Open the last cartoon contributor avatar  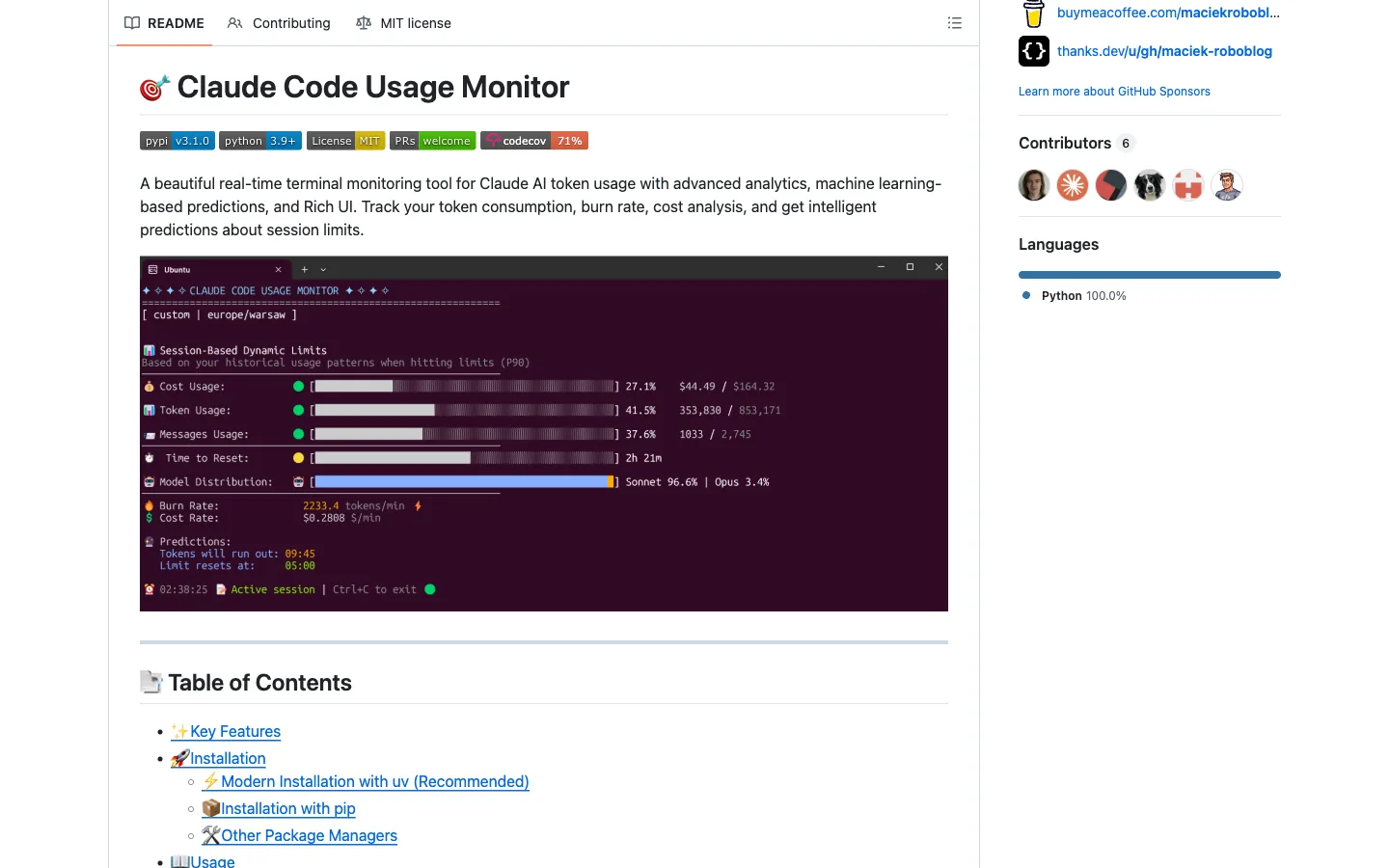(x=1227, y=185)
